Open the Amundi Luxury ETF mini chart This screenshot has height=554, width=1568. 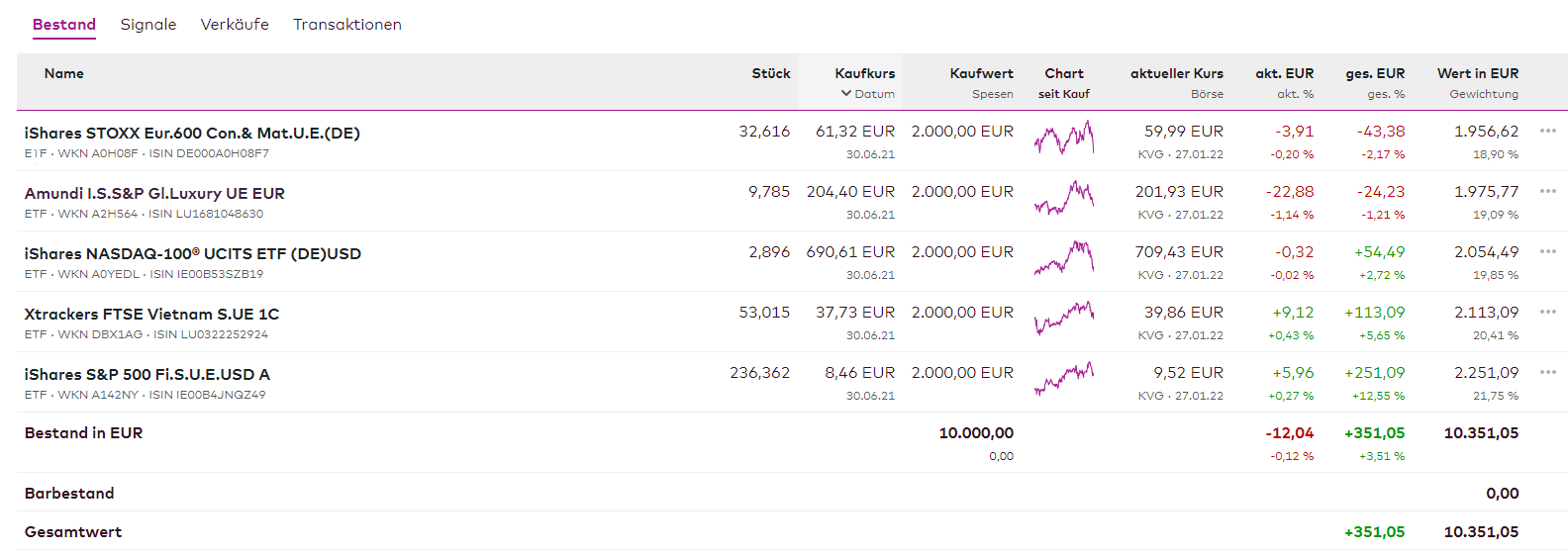click(1064, 199)
